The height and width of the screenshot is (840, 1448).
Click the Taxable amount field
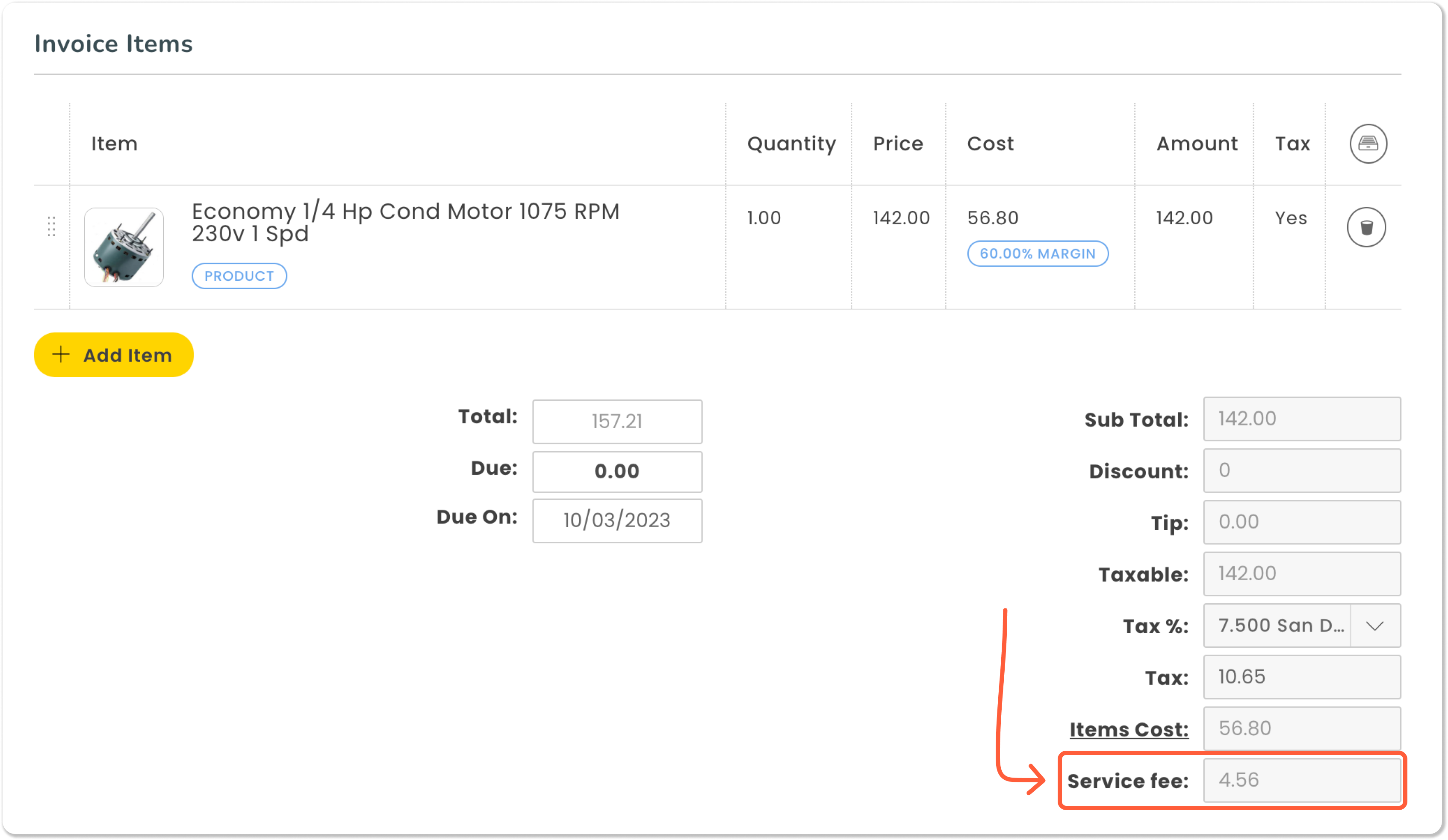point(1301,573)
